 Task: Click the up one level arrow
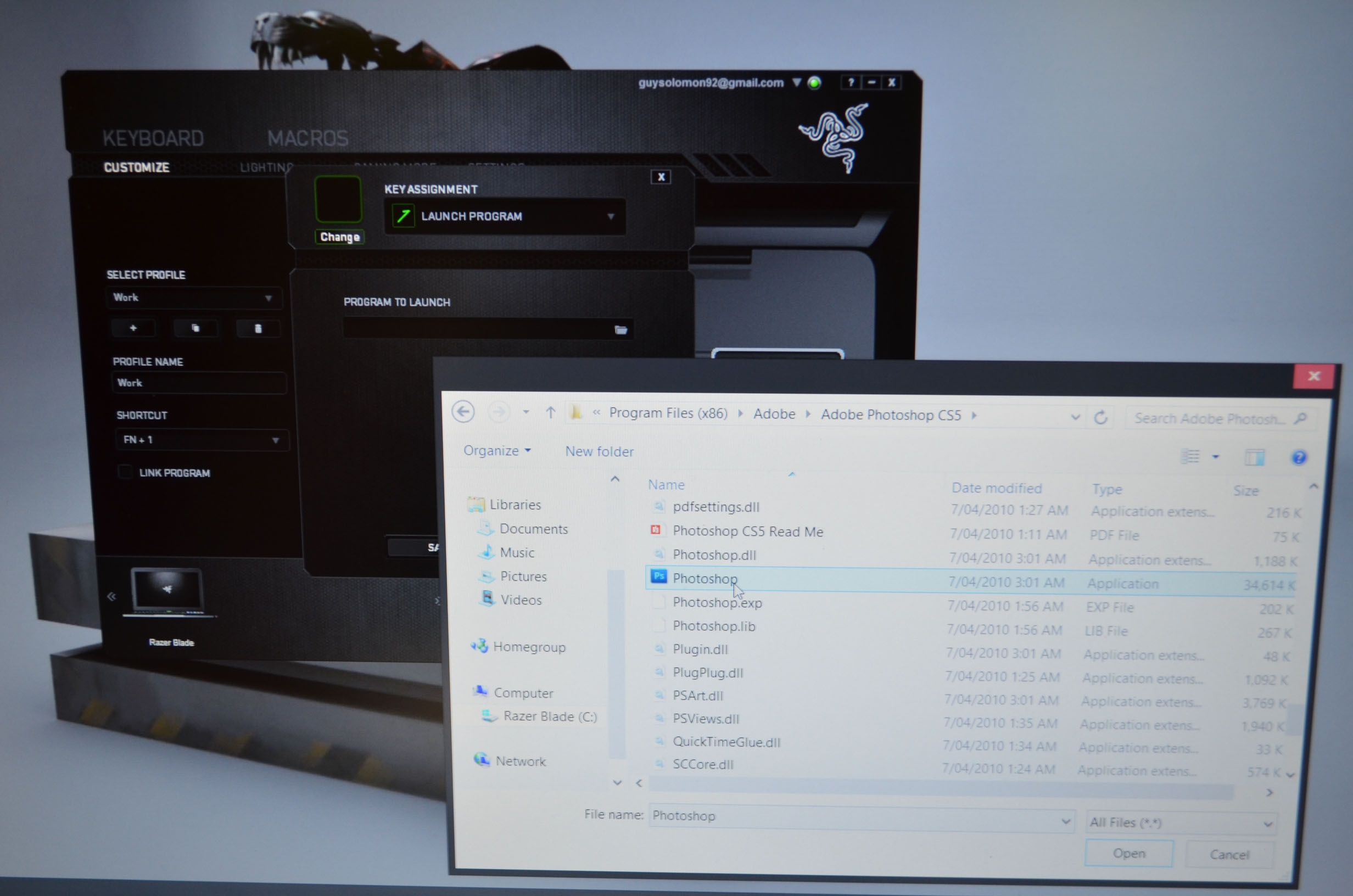point(550,412)
